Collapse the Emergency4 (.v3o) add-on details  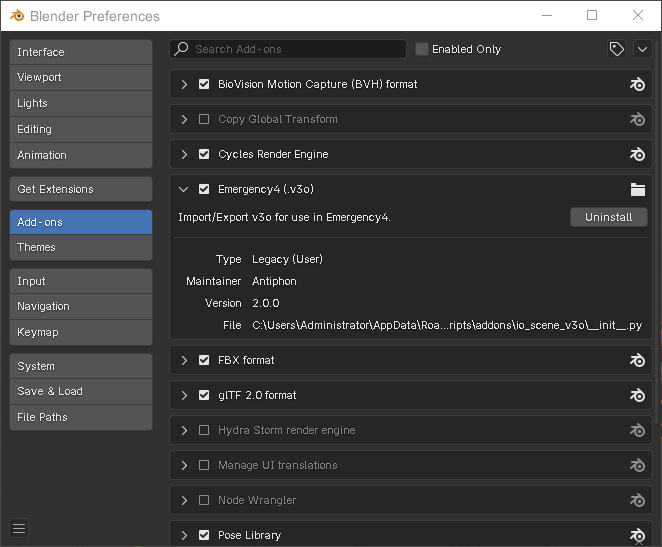(x=184, y=189)
